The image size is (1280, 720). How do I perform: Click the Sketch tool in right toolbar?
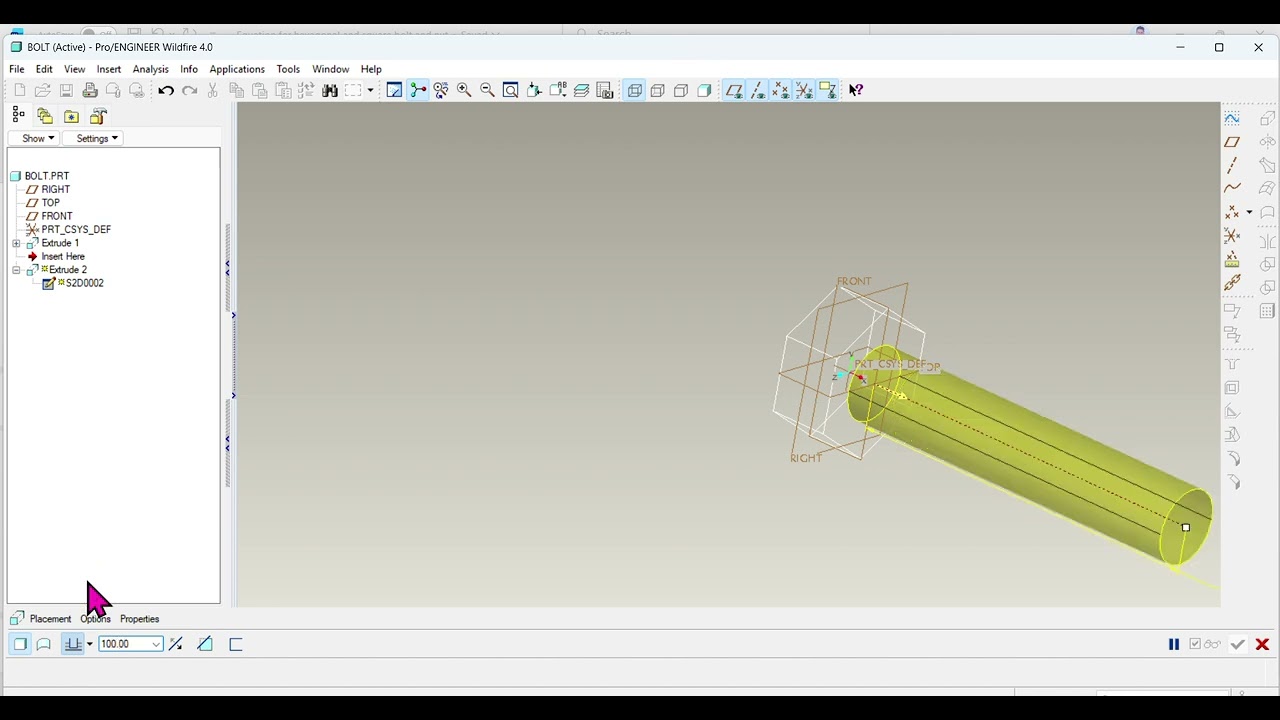1232,118
